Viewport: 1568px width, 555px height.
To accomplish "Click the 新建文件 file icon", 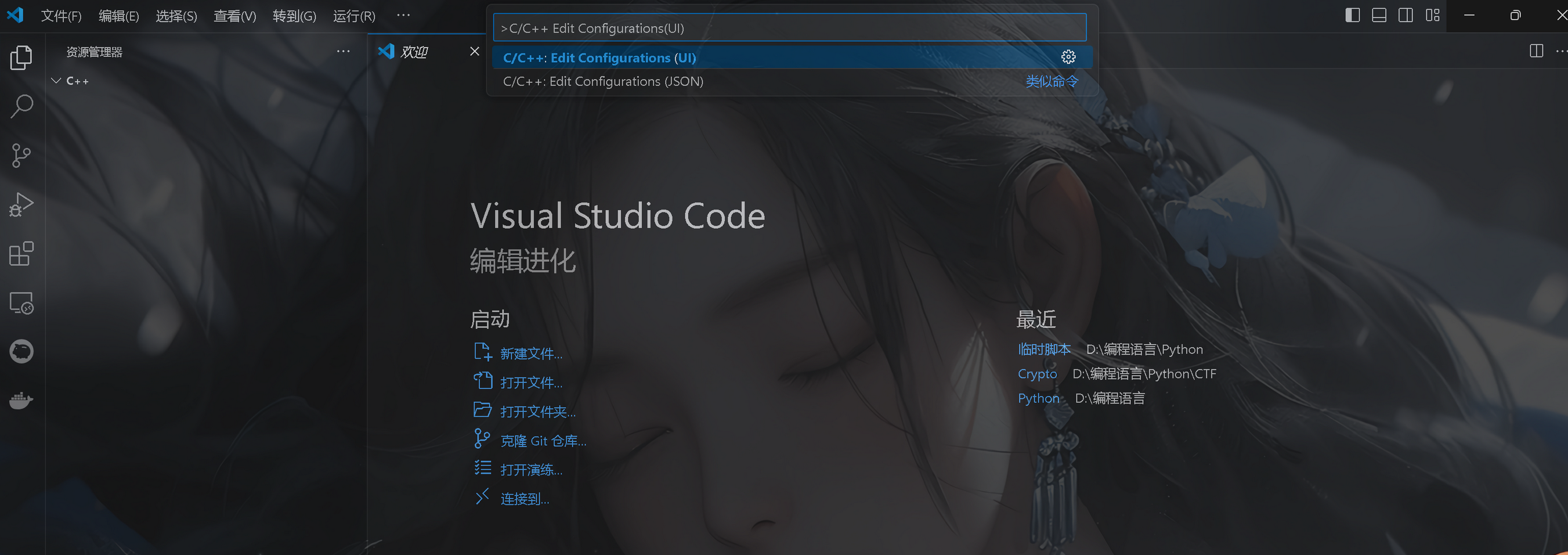I will (483, 352).
